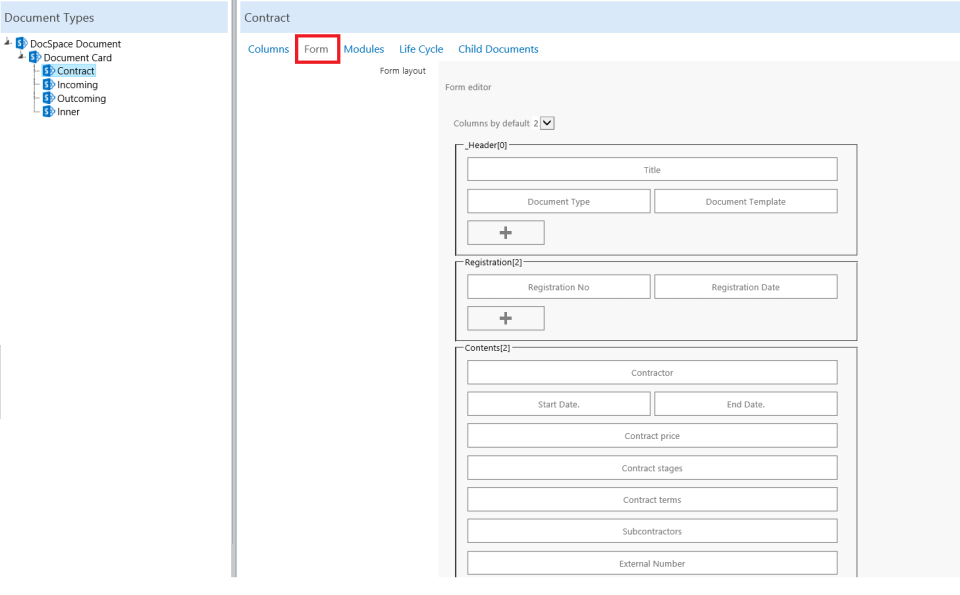Add a field with the Header plus button

505,232
